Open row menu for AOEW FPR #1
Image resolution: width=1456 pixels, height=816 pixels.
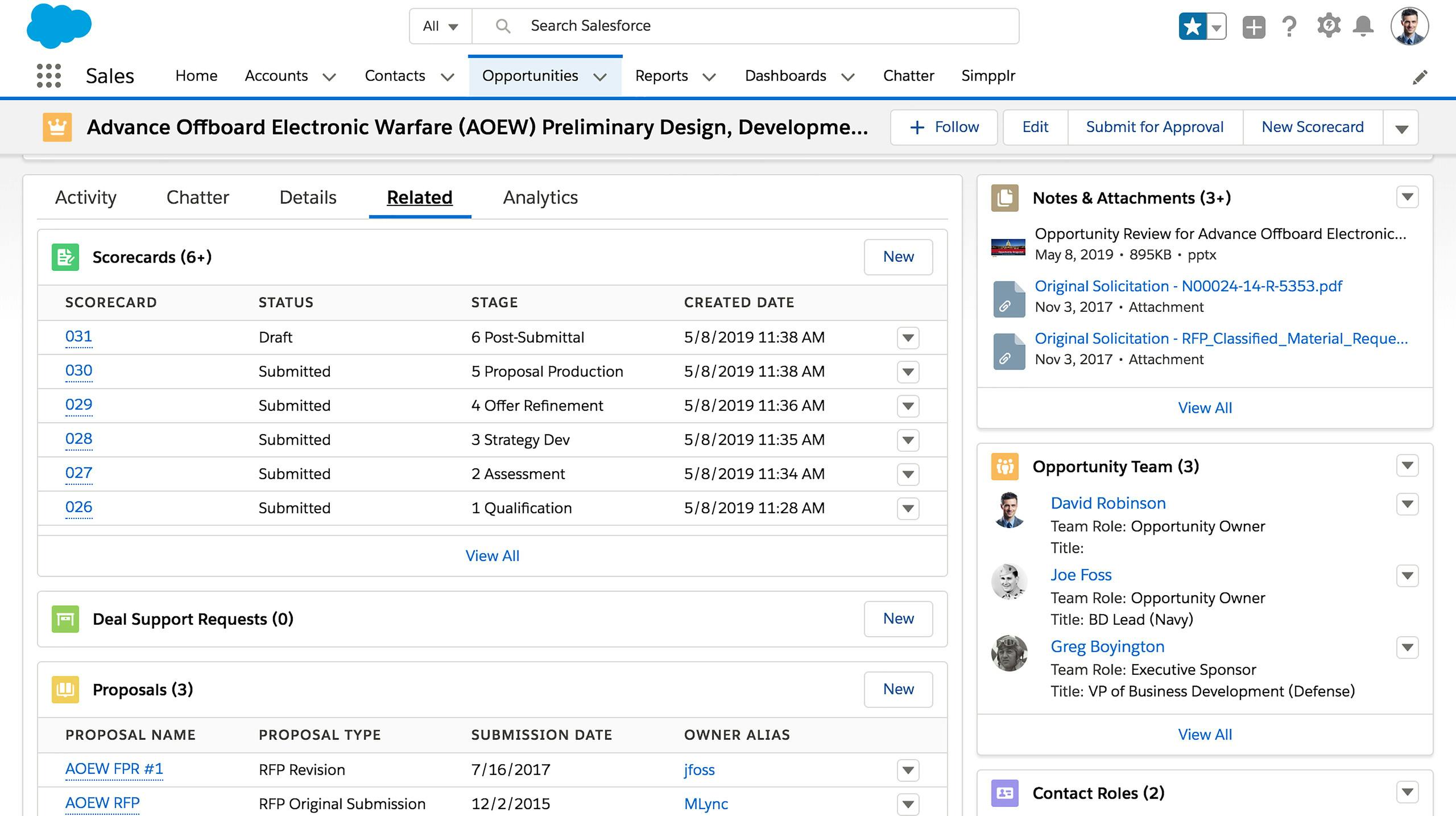(x=908, y=770)
